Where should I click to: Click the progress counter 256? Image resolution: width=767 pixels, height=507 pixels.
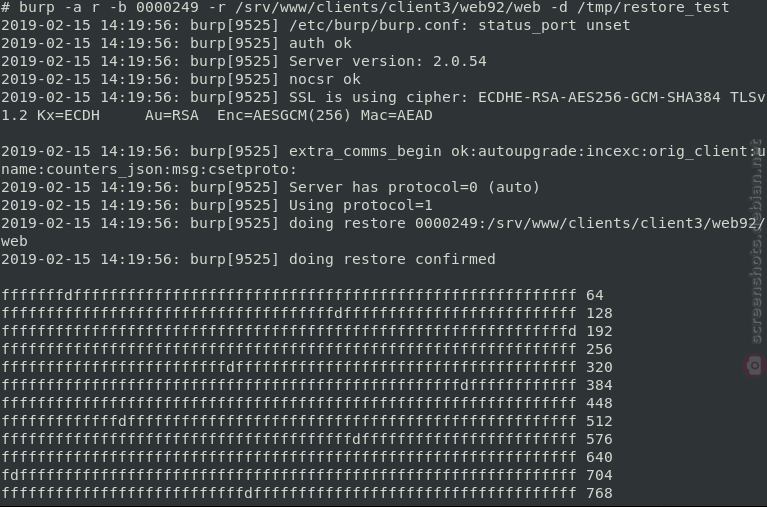click(x=599, y=349)
